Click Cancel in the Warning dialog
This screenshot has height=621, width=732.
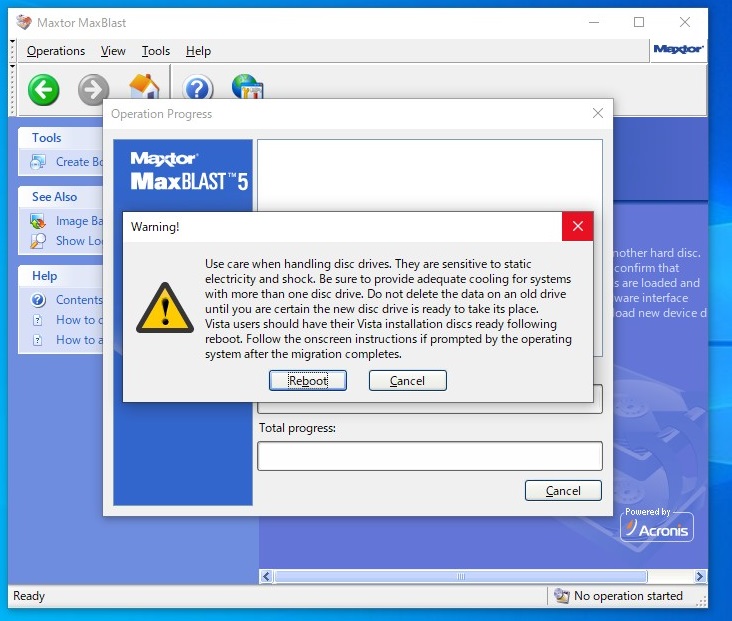coord(408,381)
